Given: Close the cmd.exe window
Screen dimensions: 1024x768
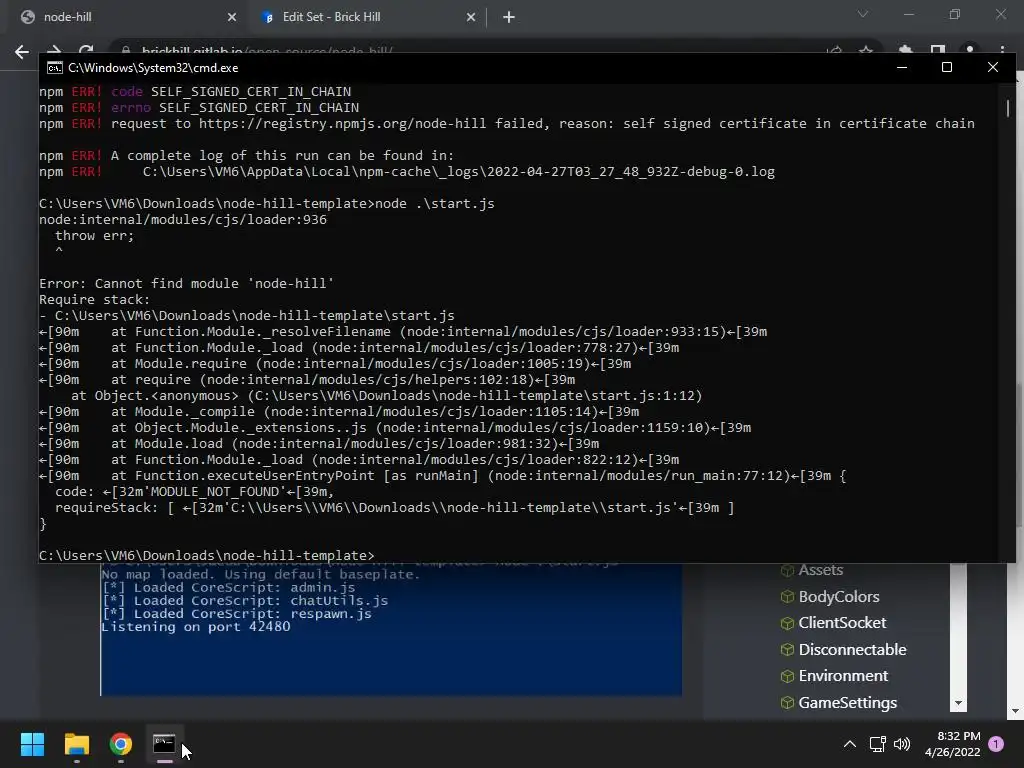Looking at the screenshot, I should tap(993, 67).
